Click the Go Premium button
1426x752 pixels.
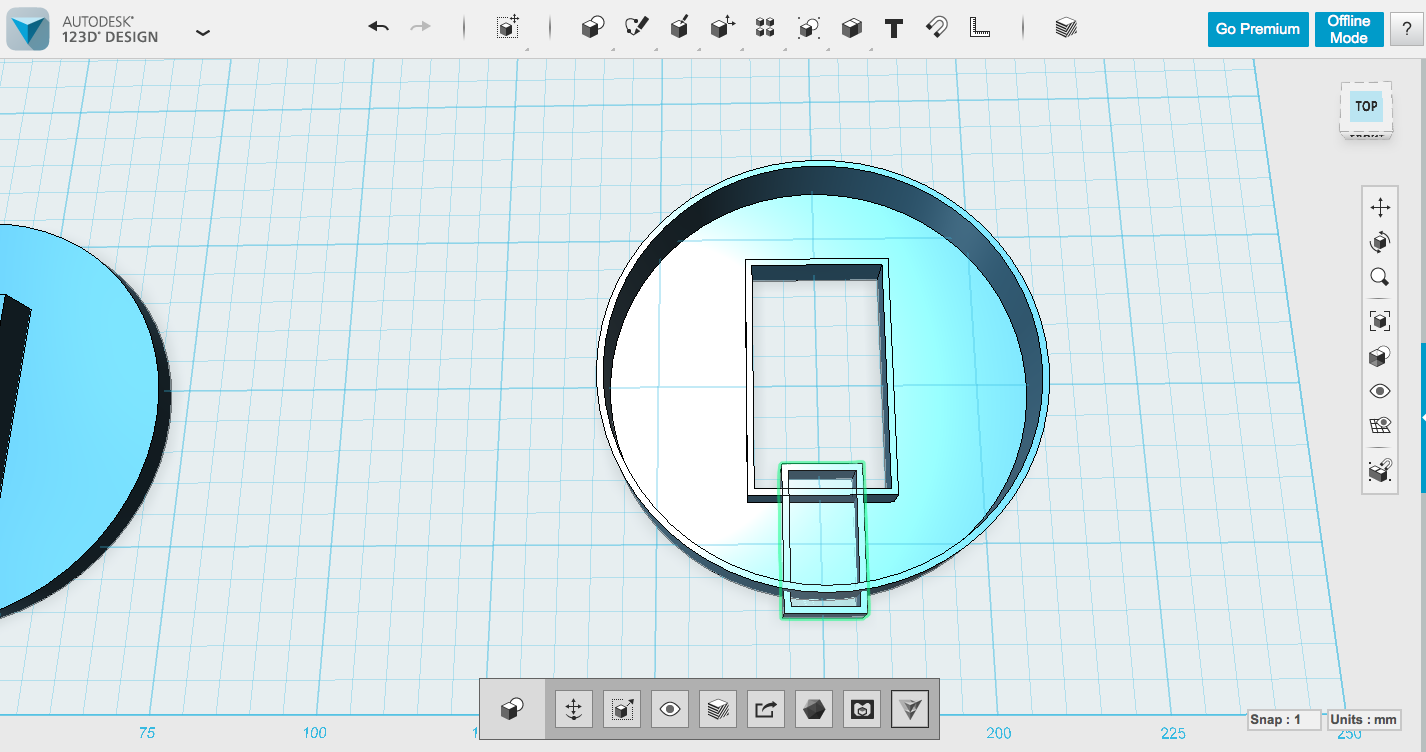tap(1257, 29)
